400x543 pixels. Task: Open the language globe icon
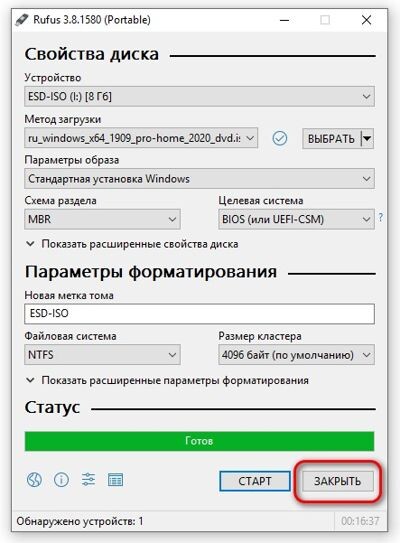(34, 480)
